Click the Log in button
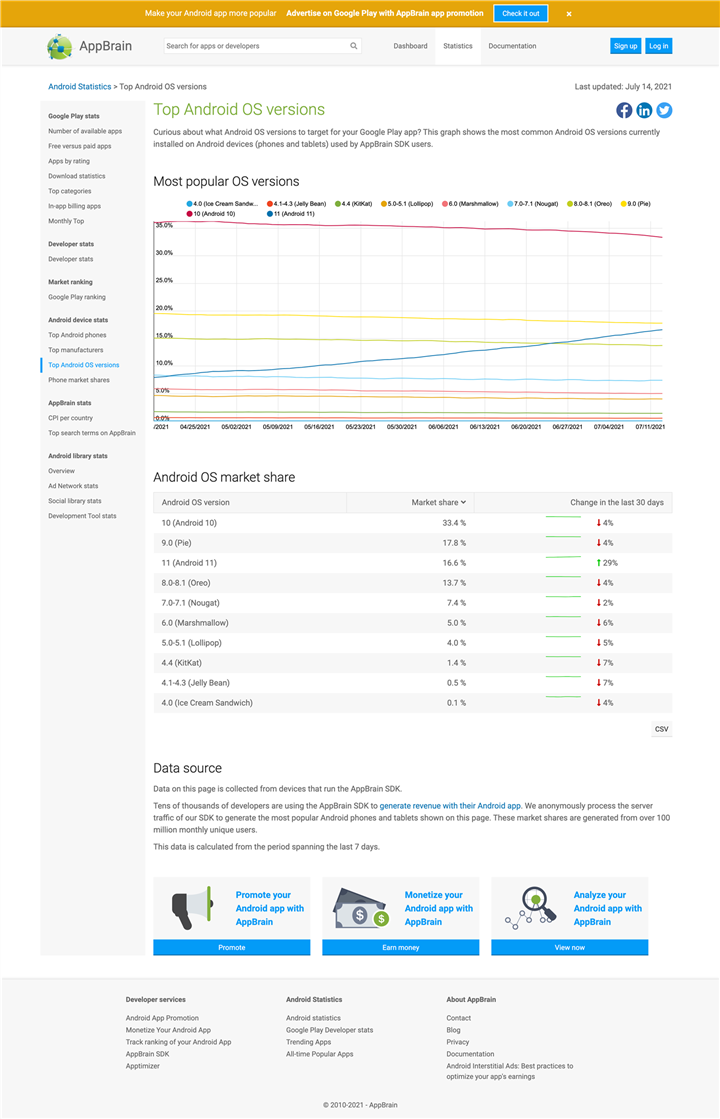 pos(659,46)
